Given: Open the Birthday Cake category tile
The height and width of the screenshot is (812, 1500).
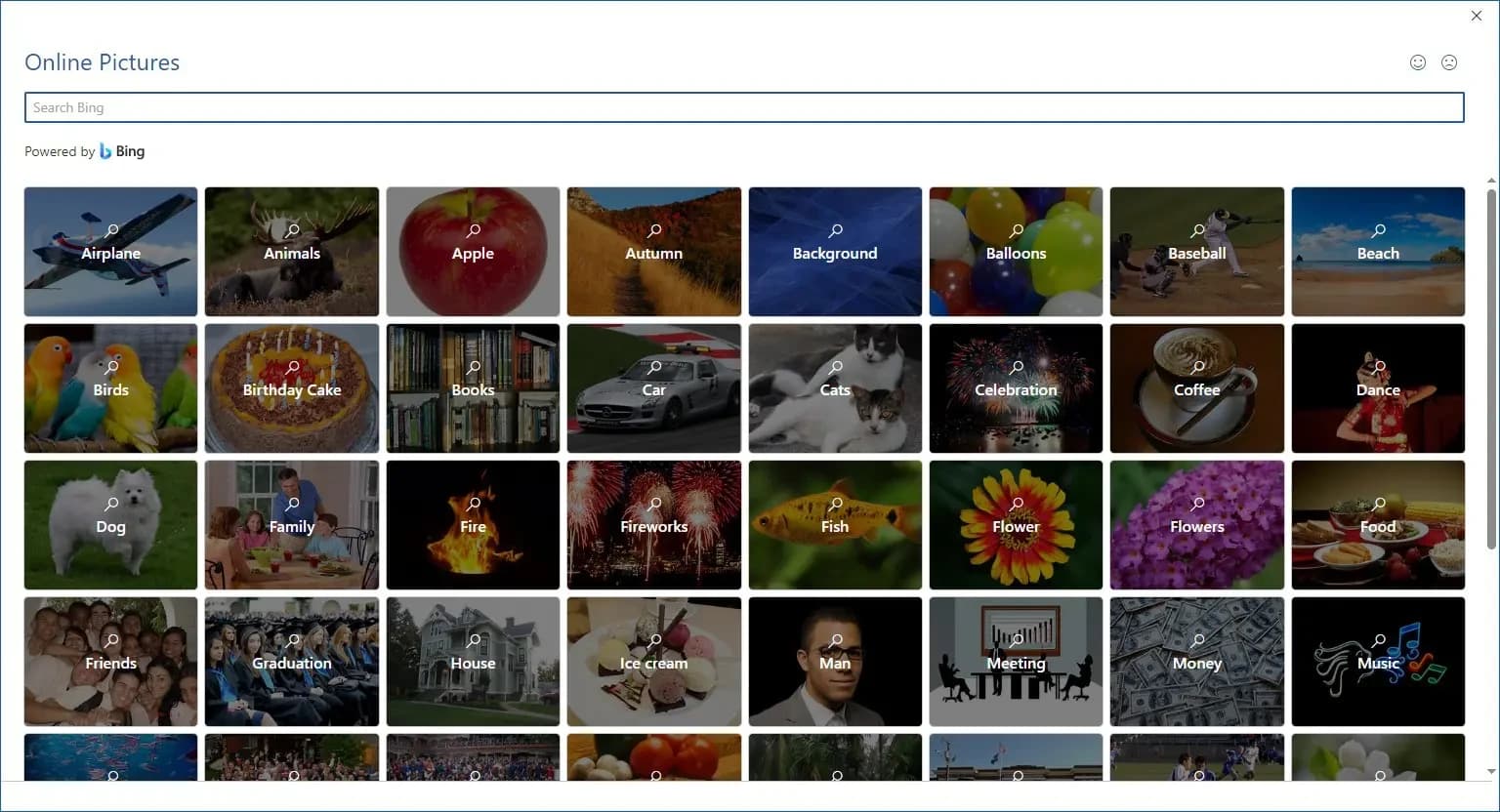Looking at the screenshot, I should [x=292, y=388].
